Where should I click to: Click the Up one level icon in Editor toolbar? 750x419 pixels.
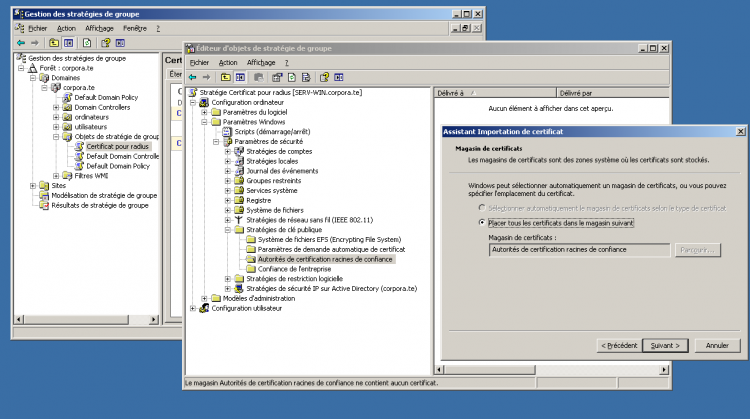[x=226, y=77]
